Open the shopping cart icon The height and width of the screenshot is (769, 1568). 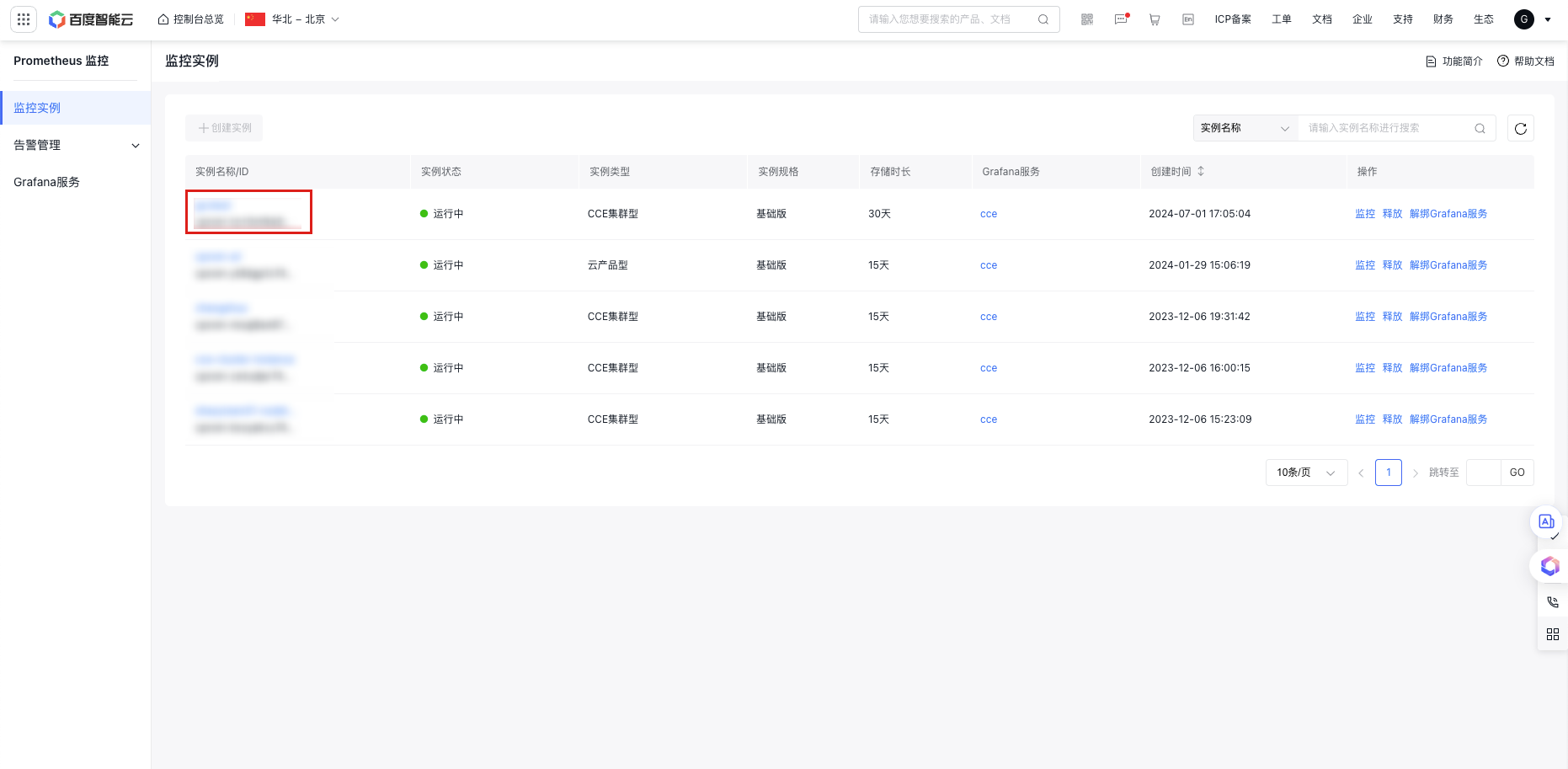1155,19
